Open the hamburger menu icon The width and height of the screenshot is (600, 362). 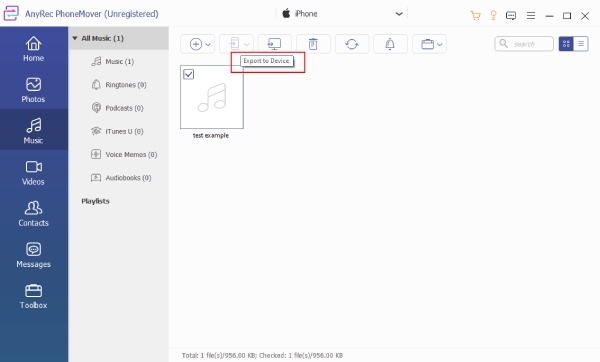pyautogui.click(x=531, y=16)
